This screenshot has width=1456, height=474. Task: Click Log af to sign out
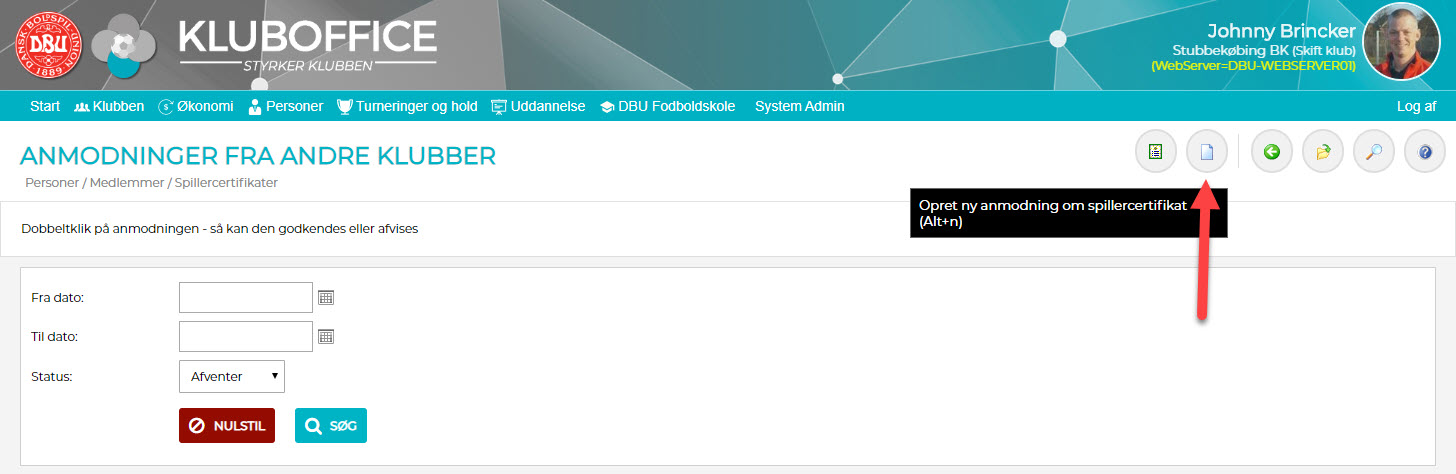(1416, 106)
